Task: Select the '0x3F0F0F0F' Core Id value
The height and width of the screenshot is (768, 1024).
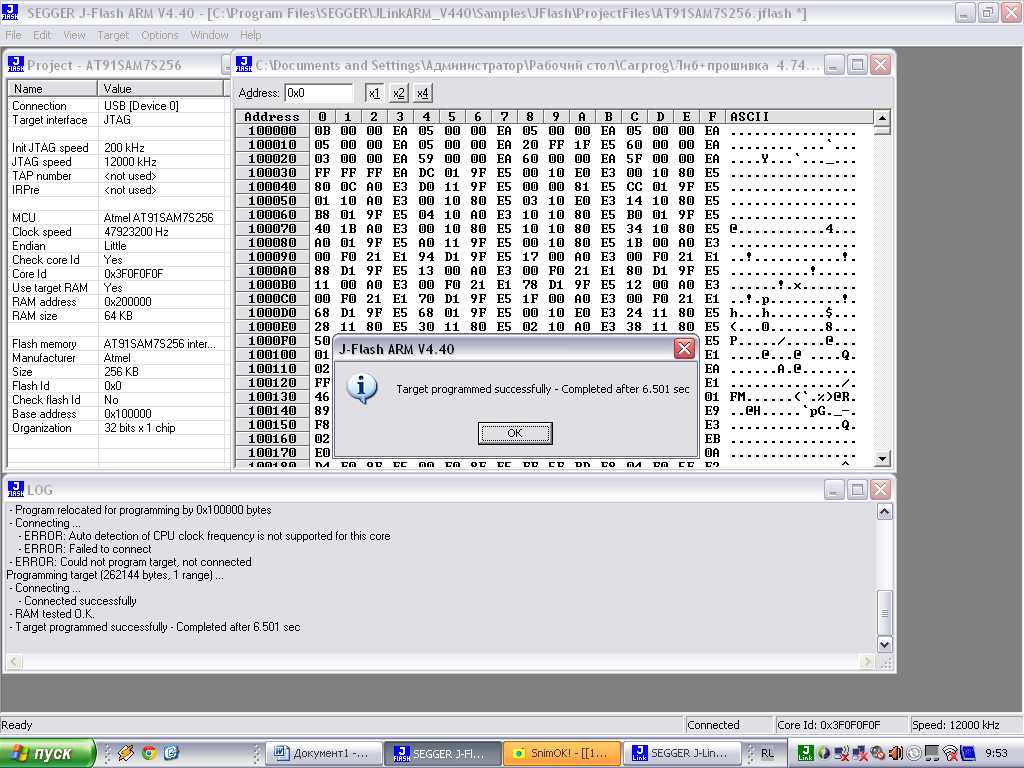Action: (x=133, y=274)
